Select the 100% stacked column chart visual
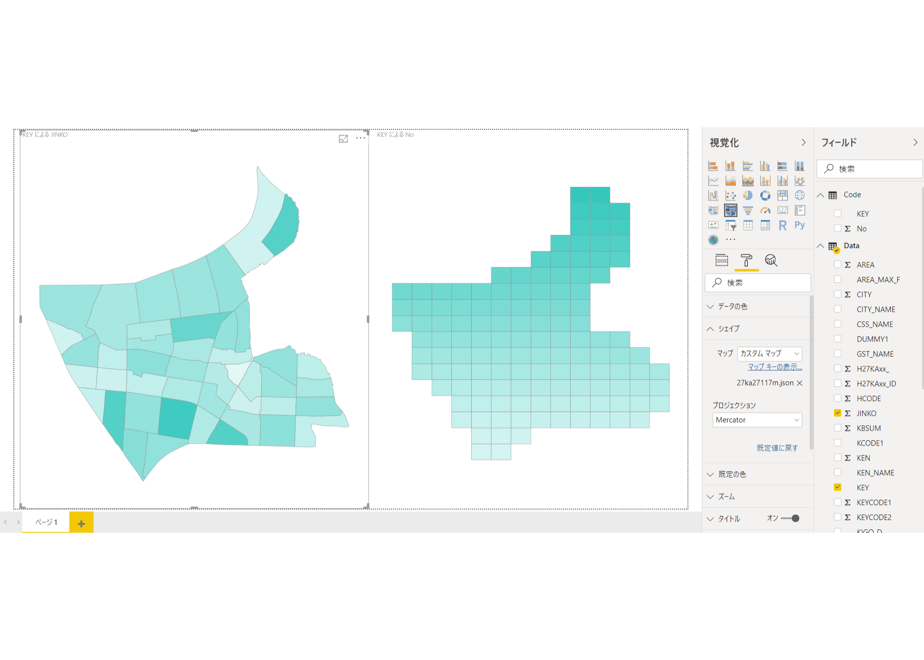The image size is (924, 660). 800,166
